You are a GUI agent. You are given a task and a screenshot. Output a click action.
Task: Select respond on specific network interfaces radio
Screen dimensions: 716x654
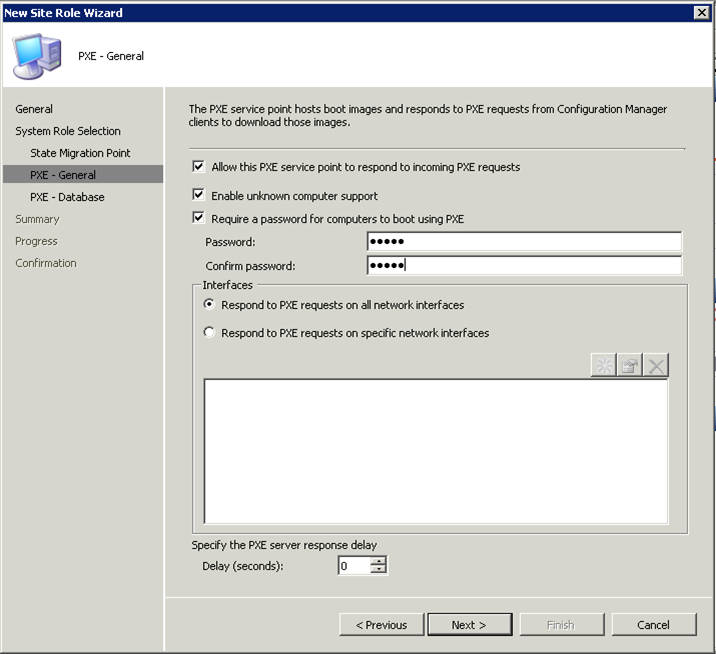click(209, 332)
